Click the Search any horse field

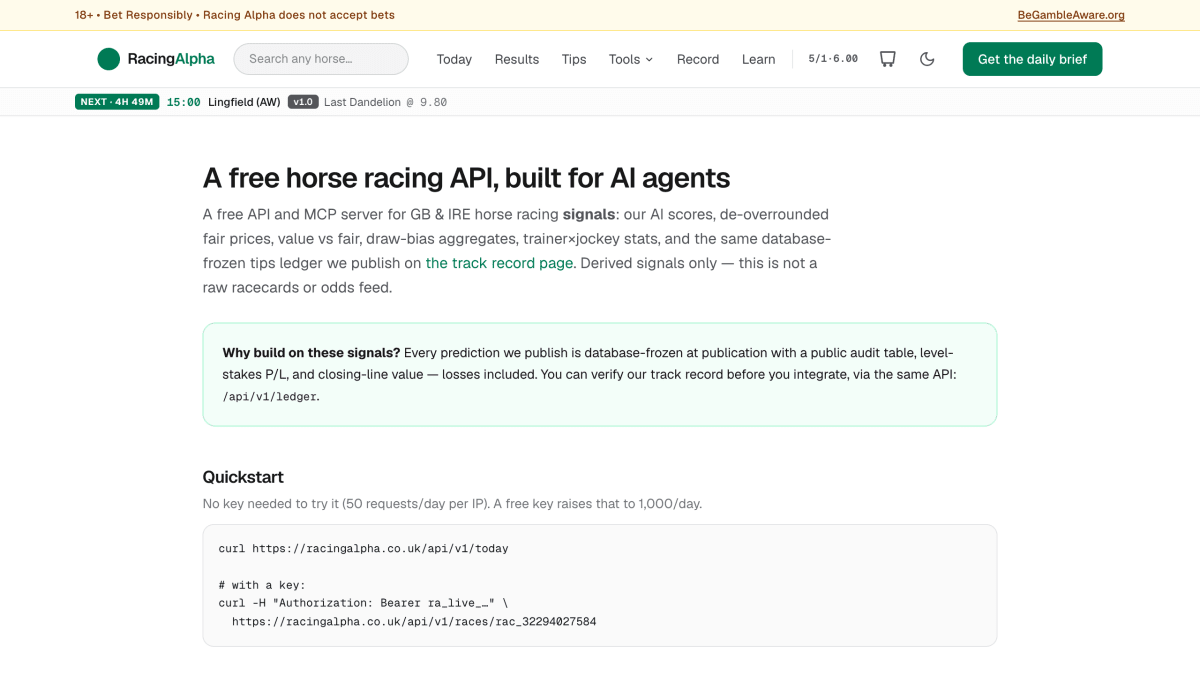coord(321,59)
